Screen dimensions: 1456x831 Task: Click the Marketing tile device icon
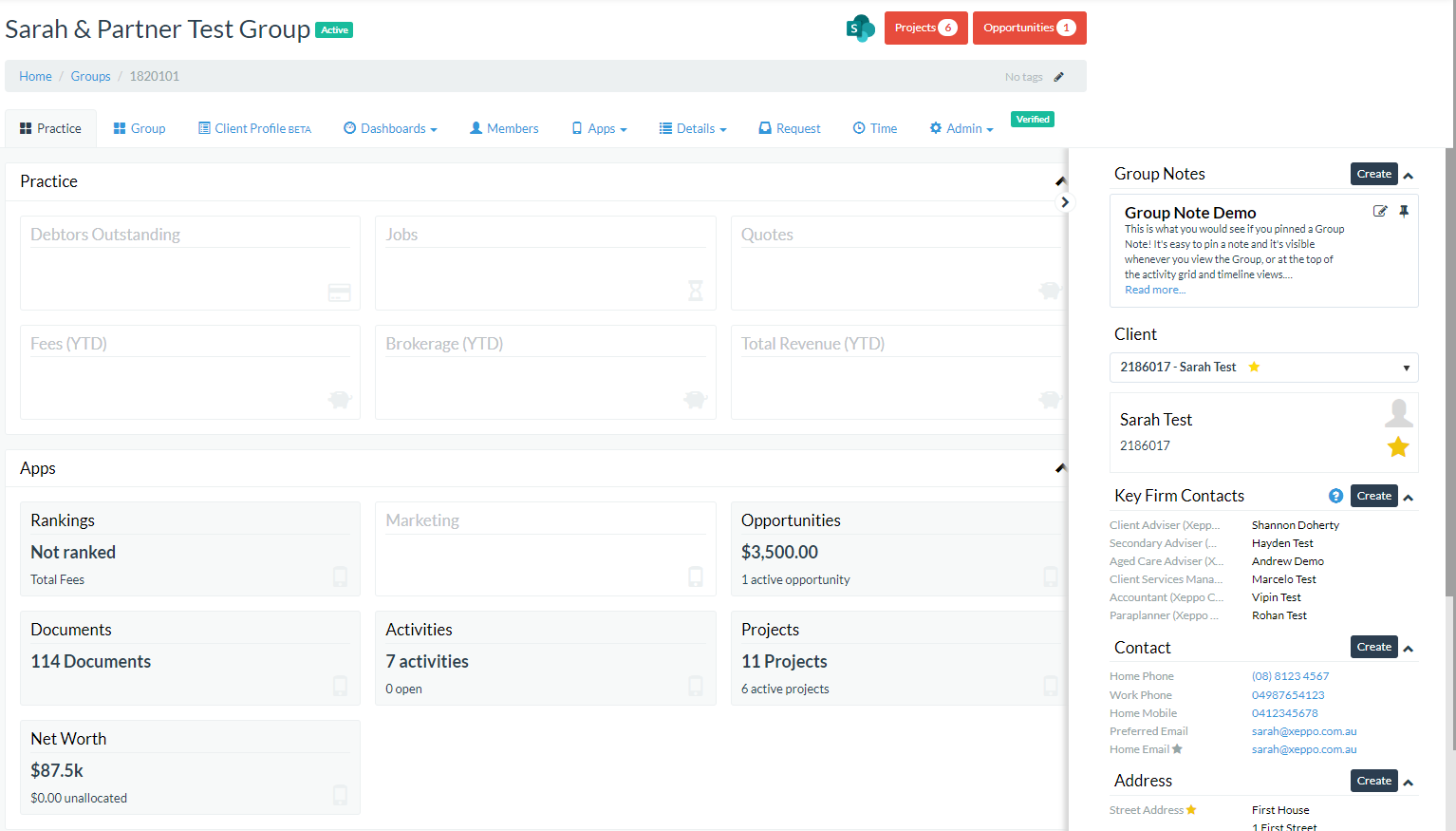[696, 576]
